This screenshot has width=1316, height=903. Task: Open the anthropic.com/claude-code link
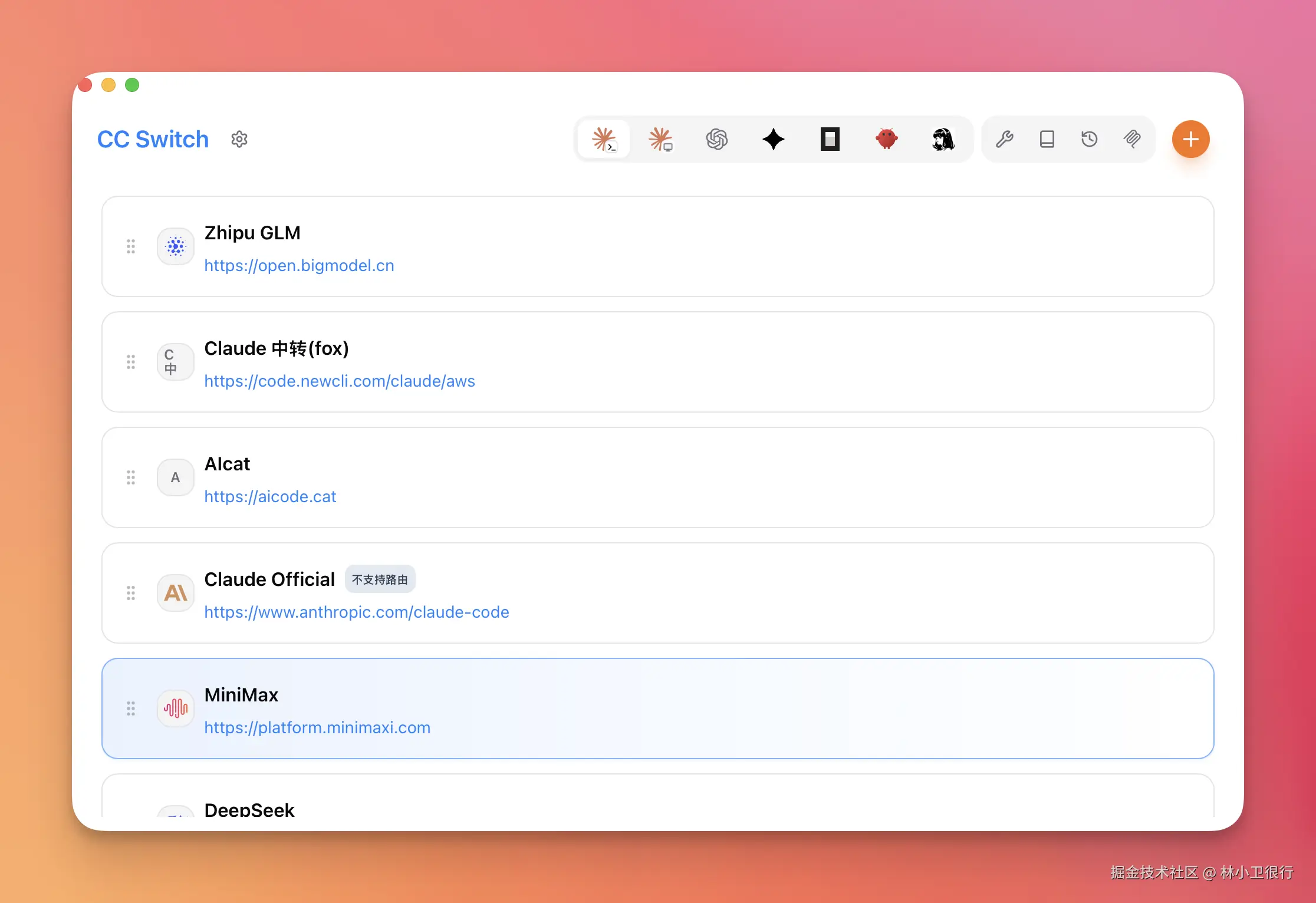(357, 612)
